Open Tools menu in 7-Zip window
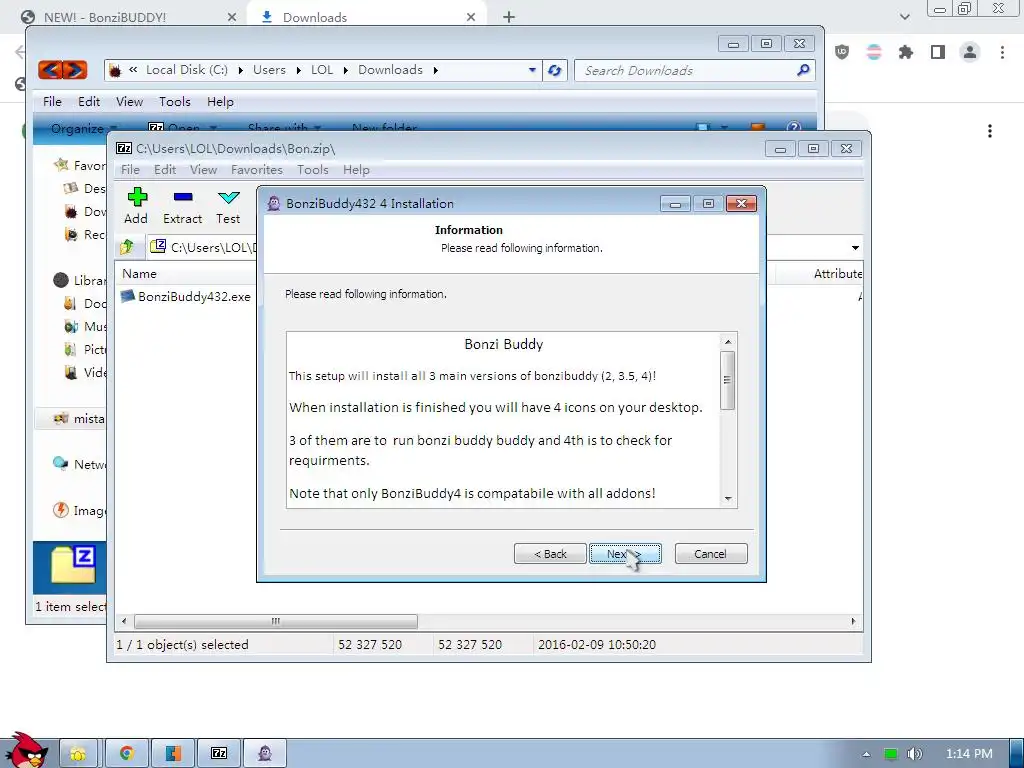Viewport: 1024px width, 768px height. coord(313,170)
